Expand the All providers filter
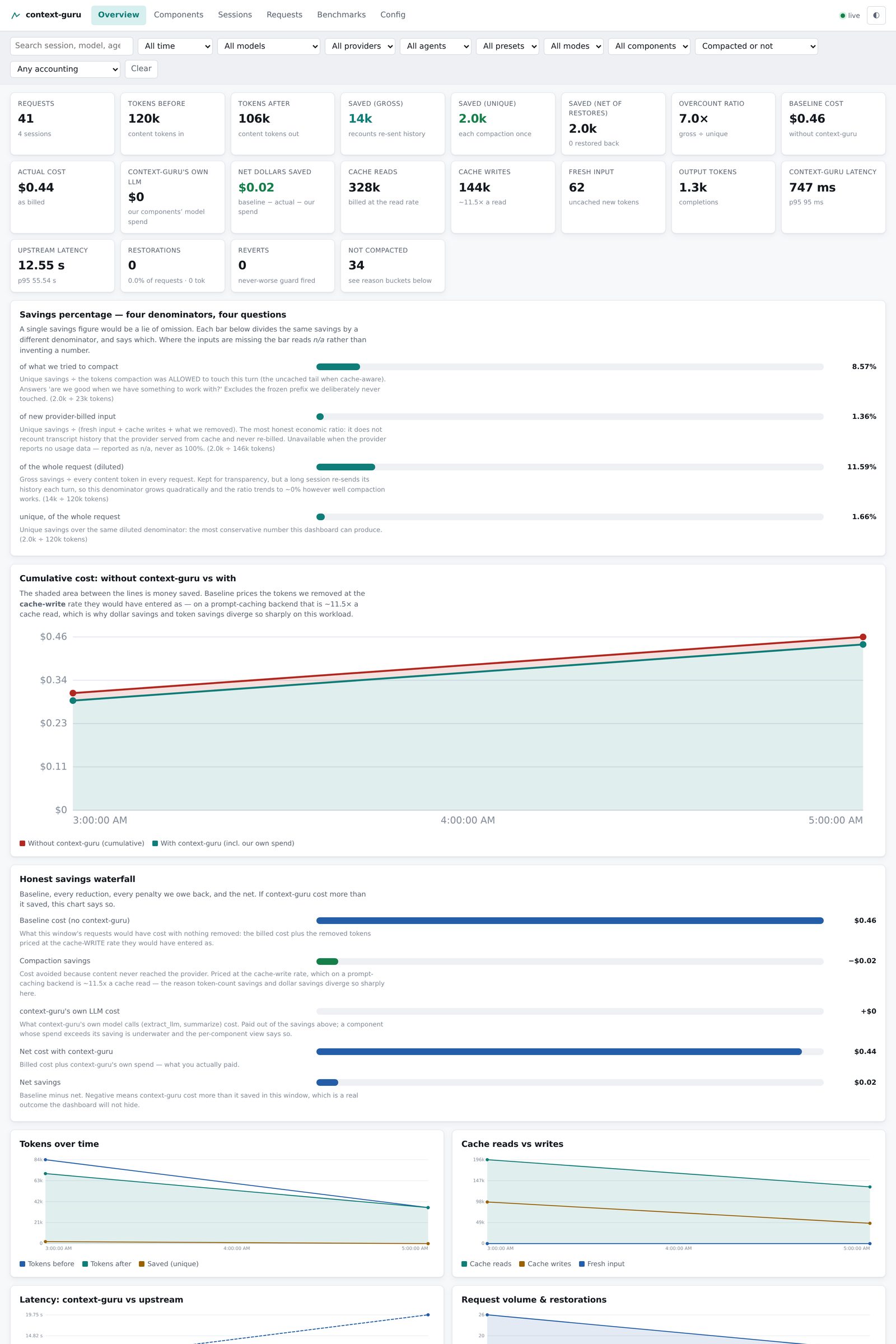896x1344 pixels. point(360,46)
